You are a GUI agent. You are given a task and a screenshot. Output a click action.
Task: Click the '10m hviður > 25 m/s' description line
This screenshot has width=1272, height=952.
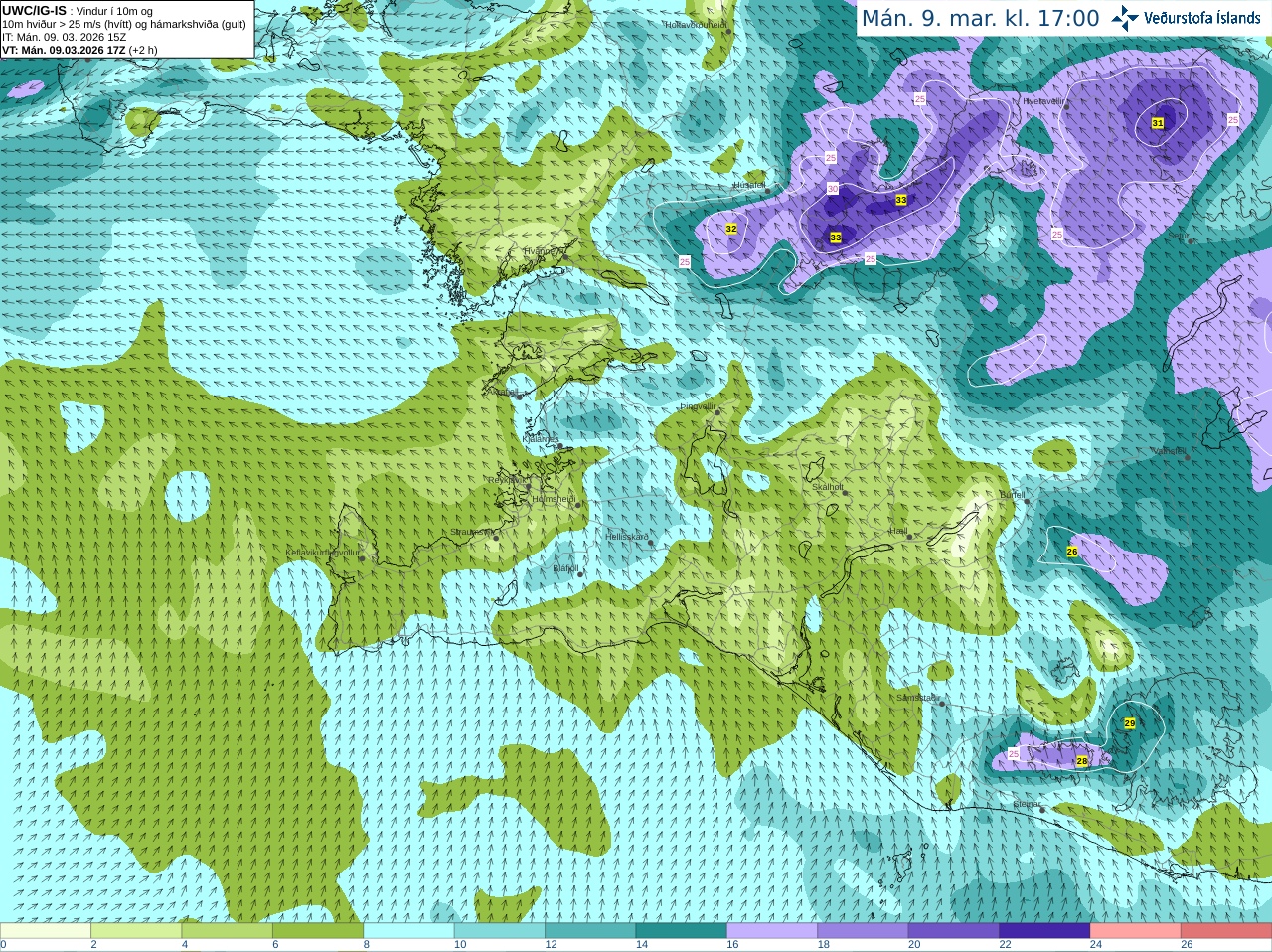coord(124,24)
